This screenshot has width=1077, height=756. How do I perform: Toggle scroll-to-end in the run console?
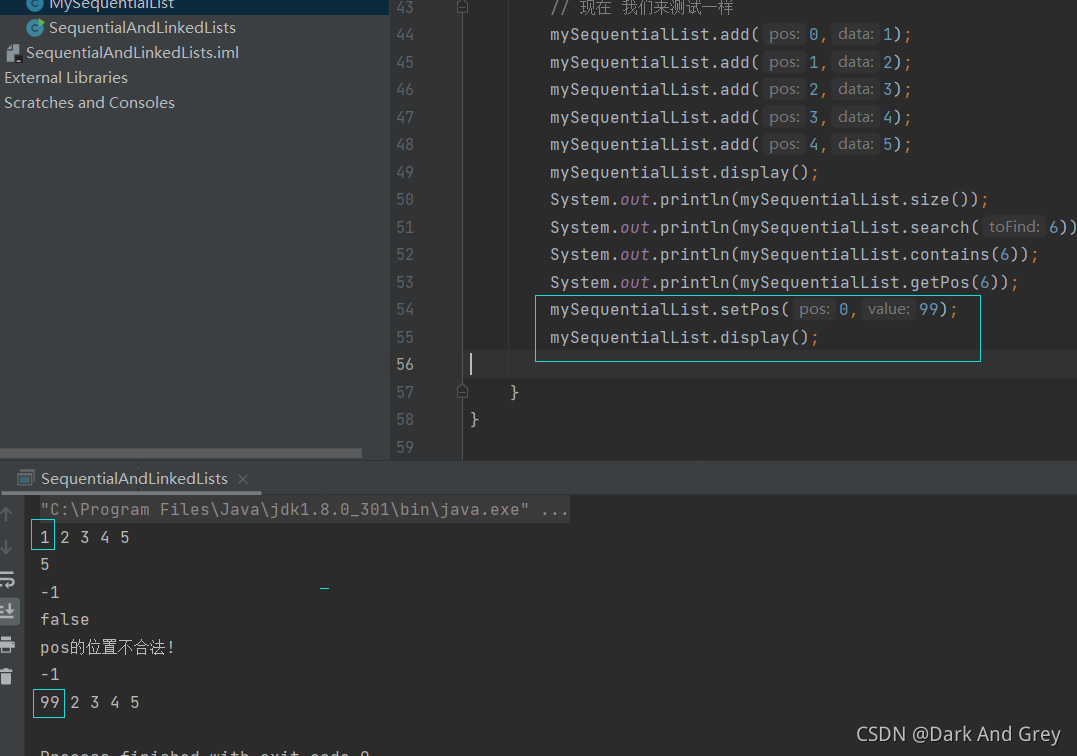8,610
